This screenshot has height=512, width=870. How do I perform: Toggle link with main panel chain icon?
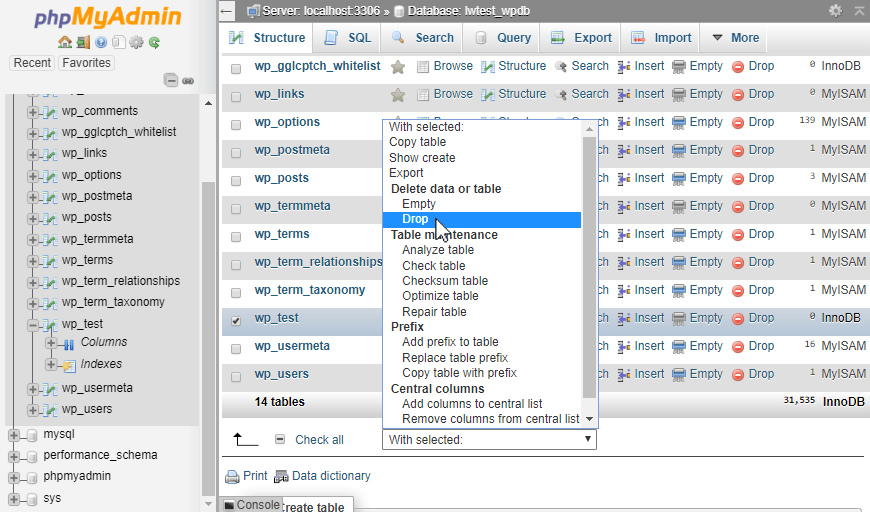click(188, 81)
